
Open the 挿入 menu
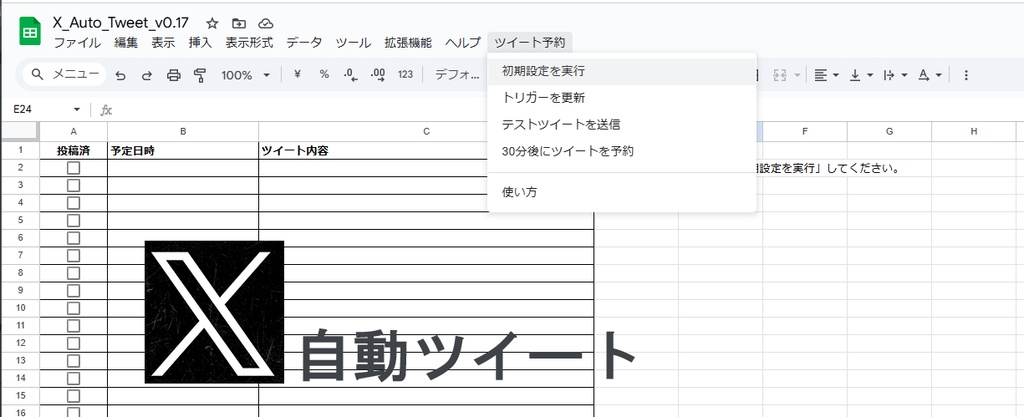pos(200,43)
